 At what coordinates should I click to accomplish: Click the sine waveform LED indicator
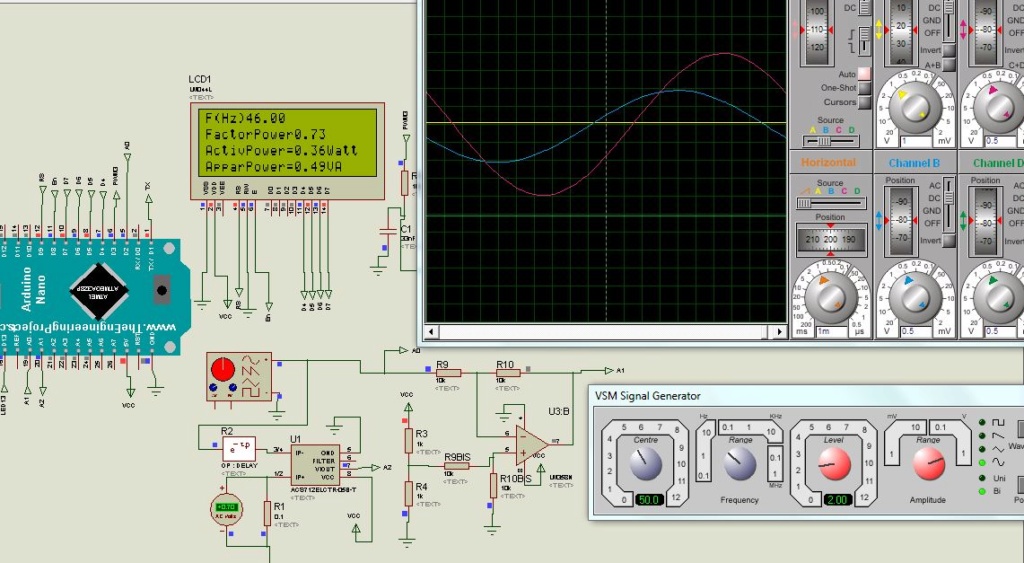[982, 462]
